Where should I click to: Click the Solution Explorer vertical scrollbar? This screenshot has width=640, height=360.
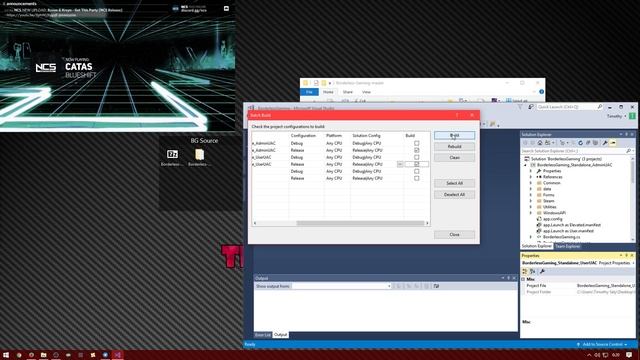[633, 171]
